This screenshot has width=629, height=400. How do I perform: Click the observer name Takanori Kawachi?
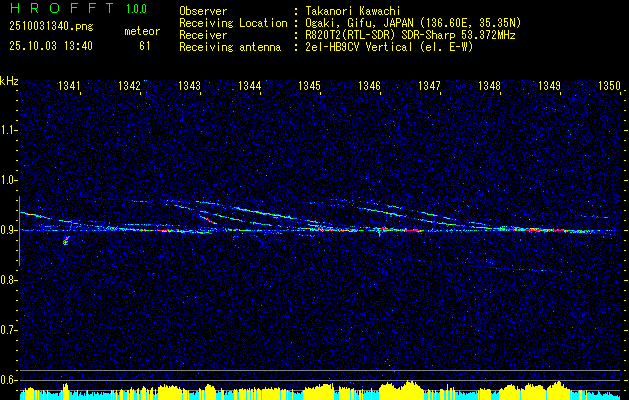click(x=353, y=11)
